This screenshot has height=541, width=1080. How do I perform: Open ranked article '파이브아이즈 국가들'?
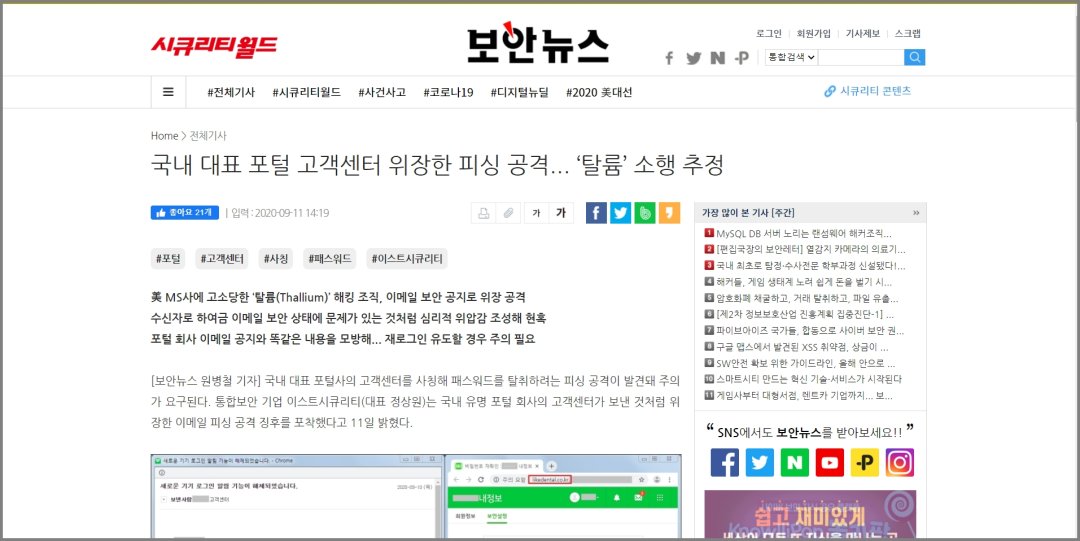(x=810, y=330)
